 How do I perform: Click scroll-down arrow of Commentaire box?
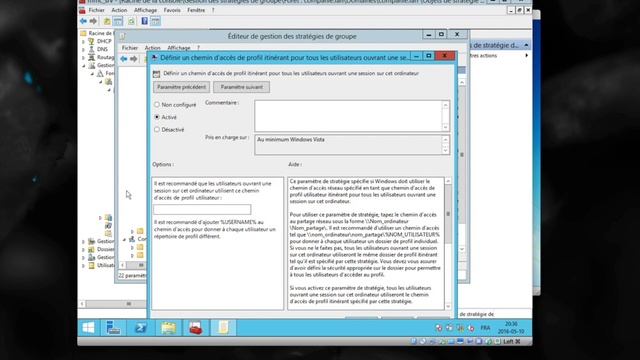coord(446,127)
